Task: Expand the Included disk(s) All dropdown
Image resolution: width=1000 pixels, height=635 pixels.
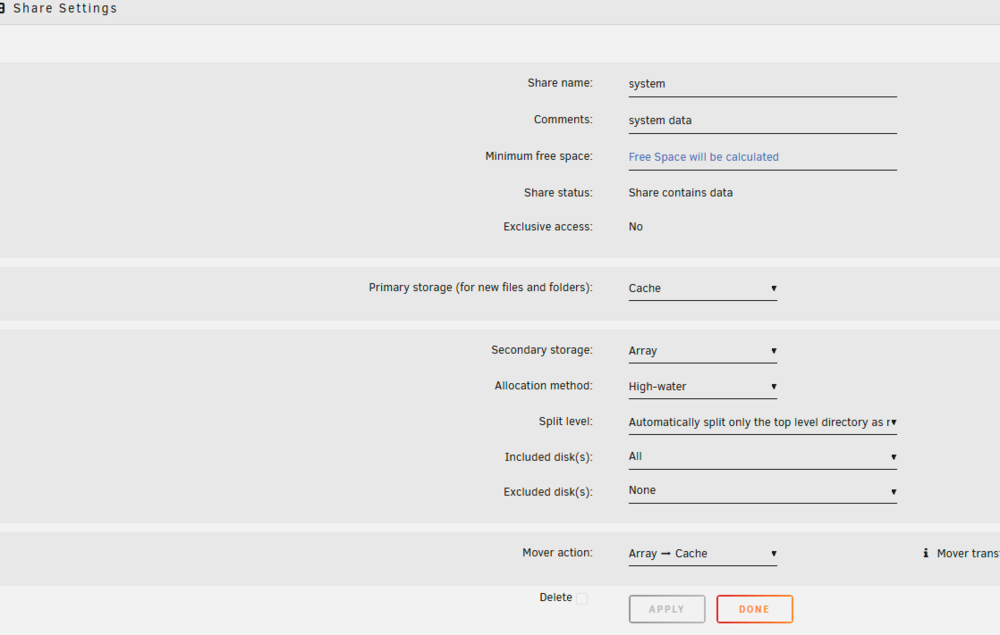Action: pyautogui.click(x=762, y=457)
